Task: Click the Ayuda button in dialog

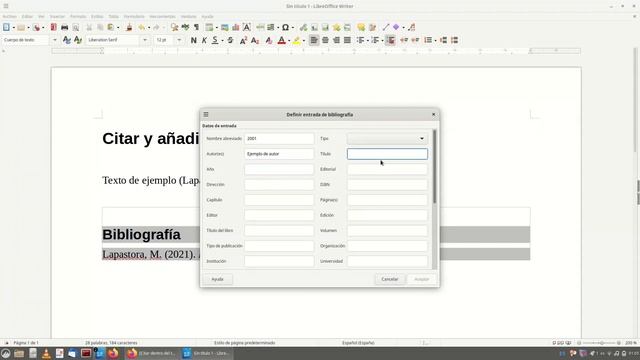Action: pos(218,279)
